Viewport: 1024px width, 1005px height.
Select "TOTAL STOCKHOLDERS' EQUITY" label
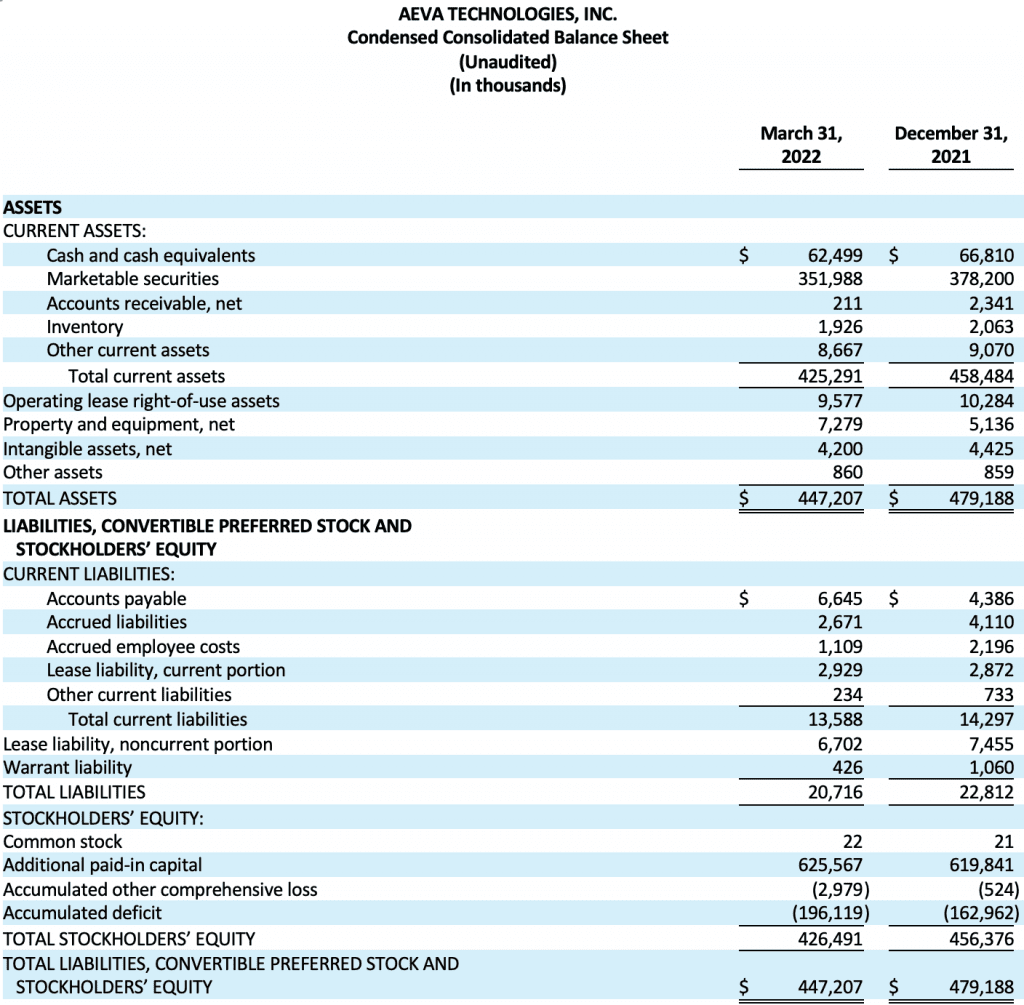coord(129,940)
